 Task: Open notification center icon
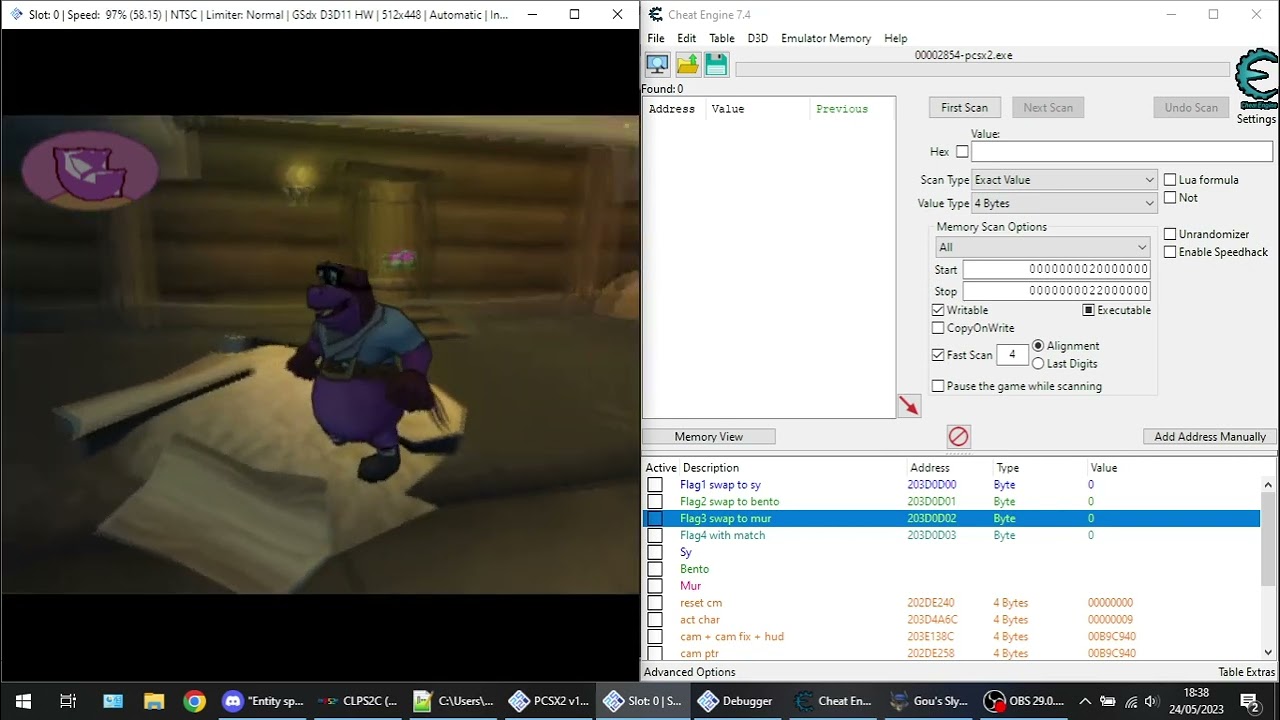point(1249,701)
